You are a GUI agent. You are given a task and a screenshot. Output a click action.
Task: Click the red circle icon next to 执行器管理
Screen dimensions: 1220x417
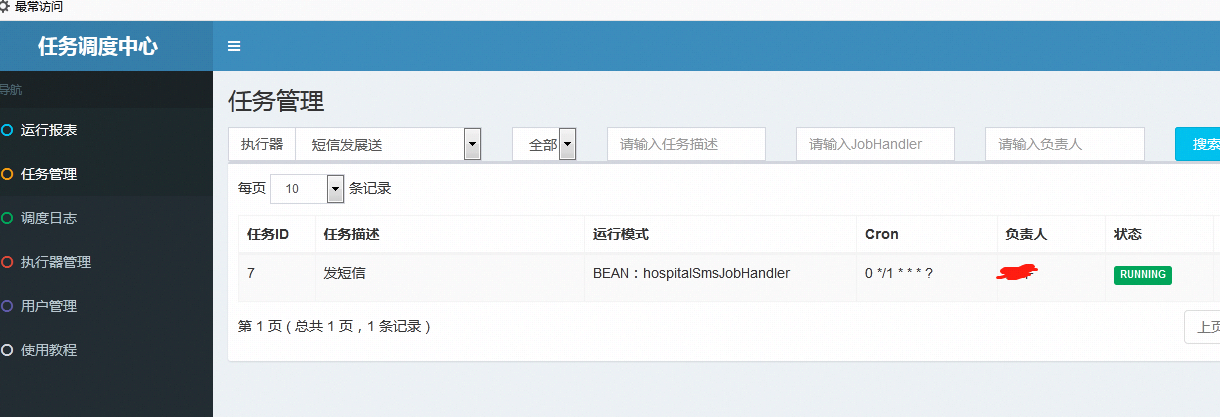coord(8,262)
